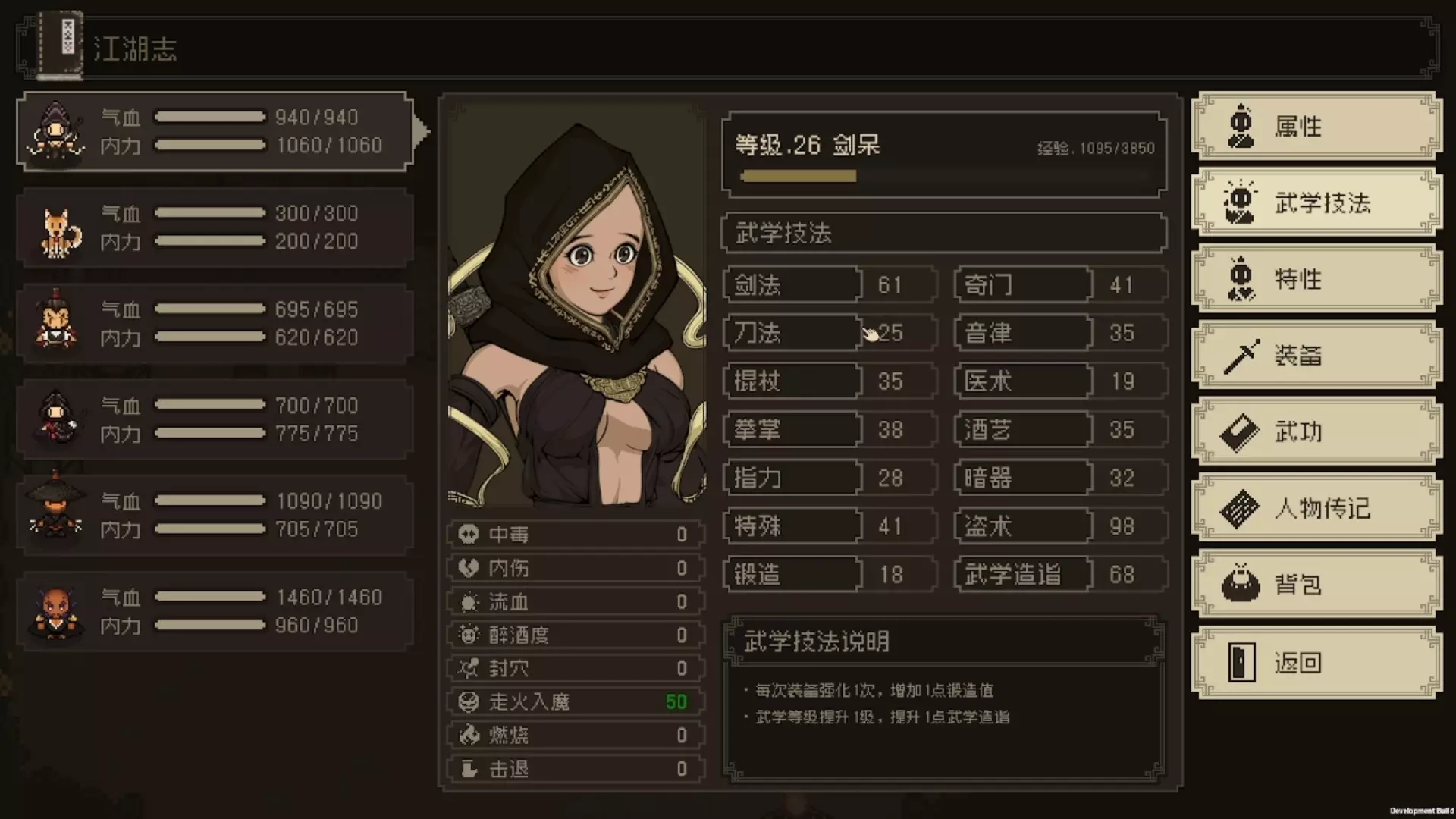Click the 燃烧 flame status icon
The width and height of the screenshot is (1456, 819).
point(469,735)
